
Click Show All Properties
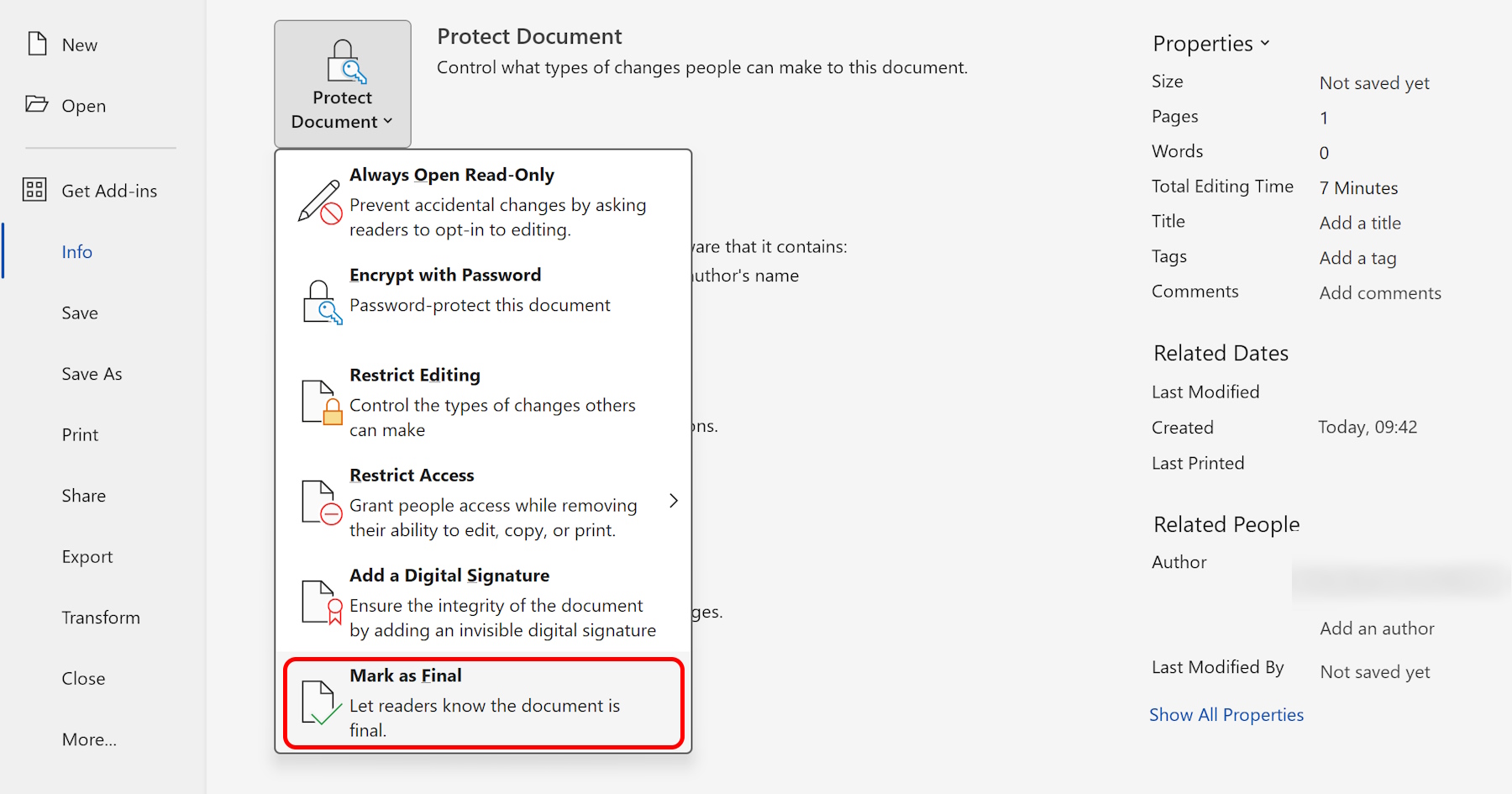pyautogui.click(x=1226, y=714)
